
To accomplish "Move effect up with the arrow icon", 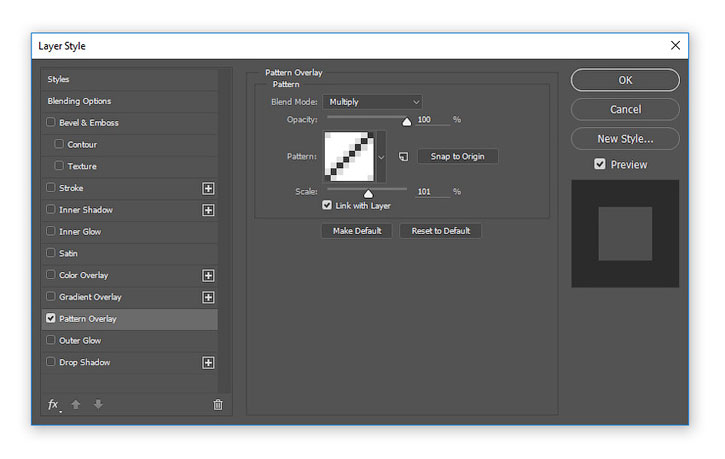I will click(x=76, y=405).
